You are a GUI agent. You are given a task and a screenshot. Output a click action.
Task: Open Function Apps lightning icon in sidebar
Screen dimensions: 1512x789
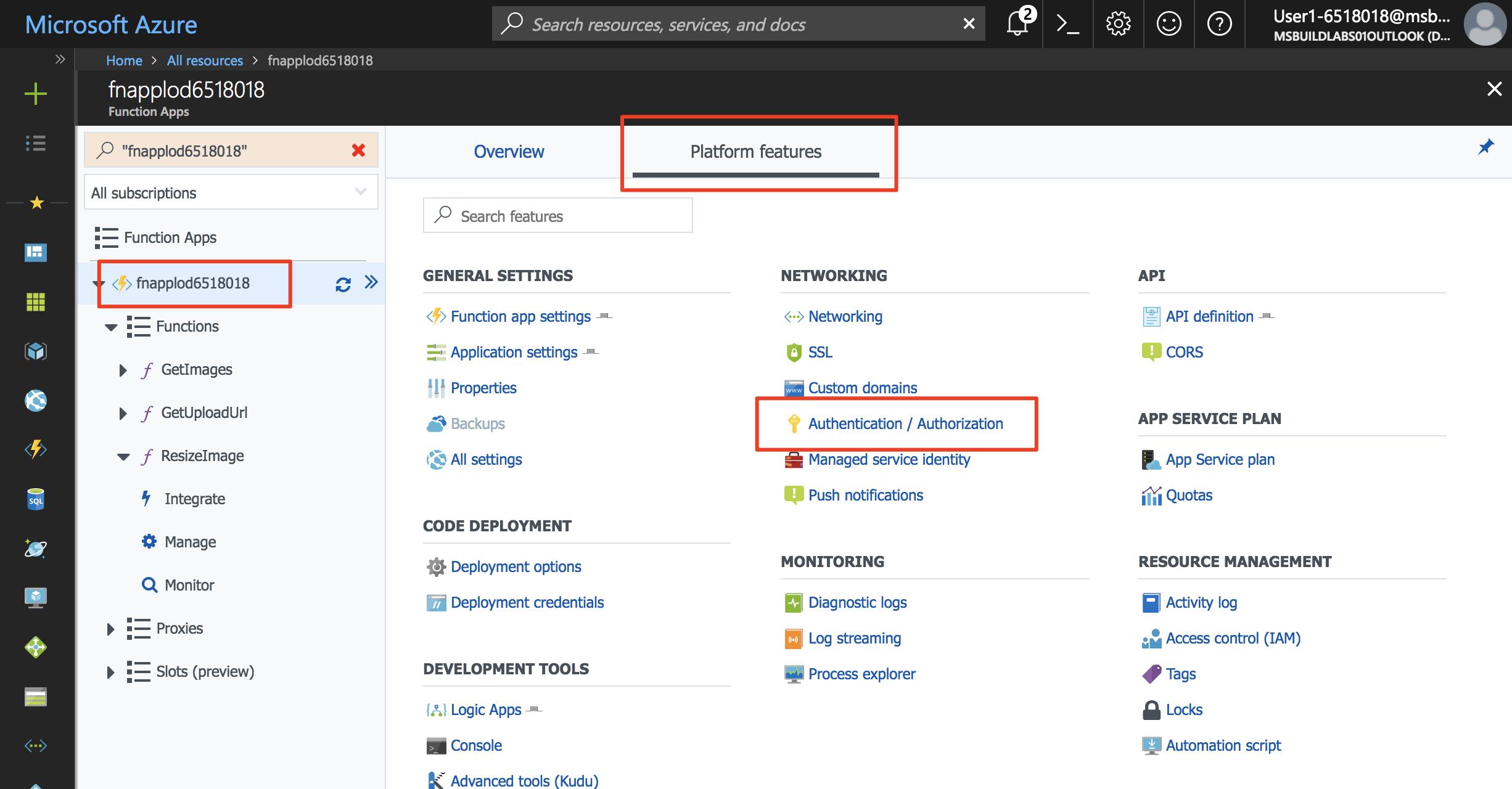[x=35, y=449]
